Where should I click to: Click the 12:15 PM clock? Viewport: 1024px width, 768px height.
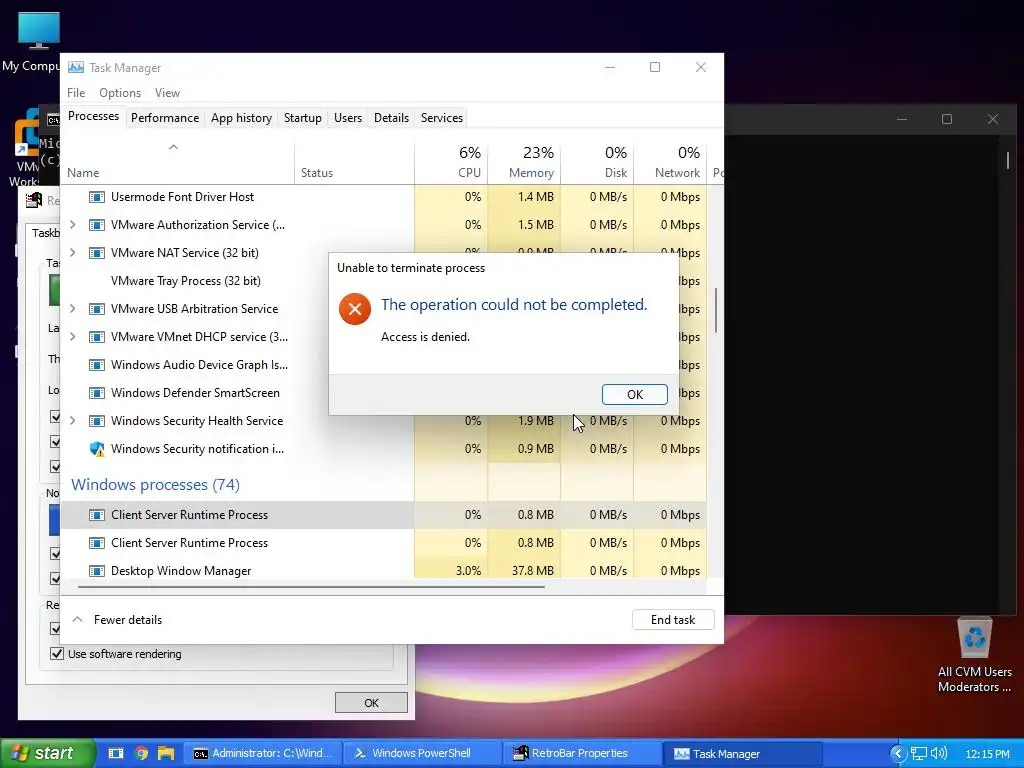click(x=987, y=754)
